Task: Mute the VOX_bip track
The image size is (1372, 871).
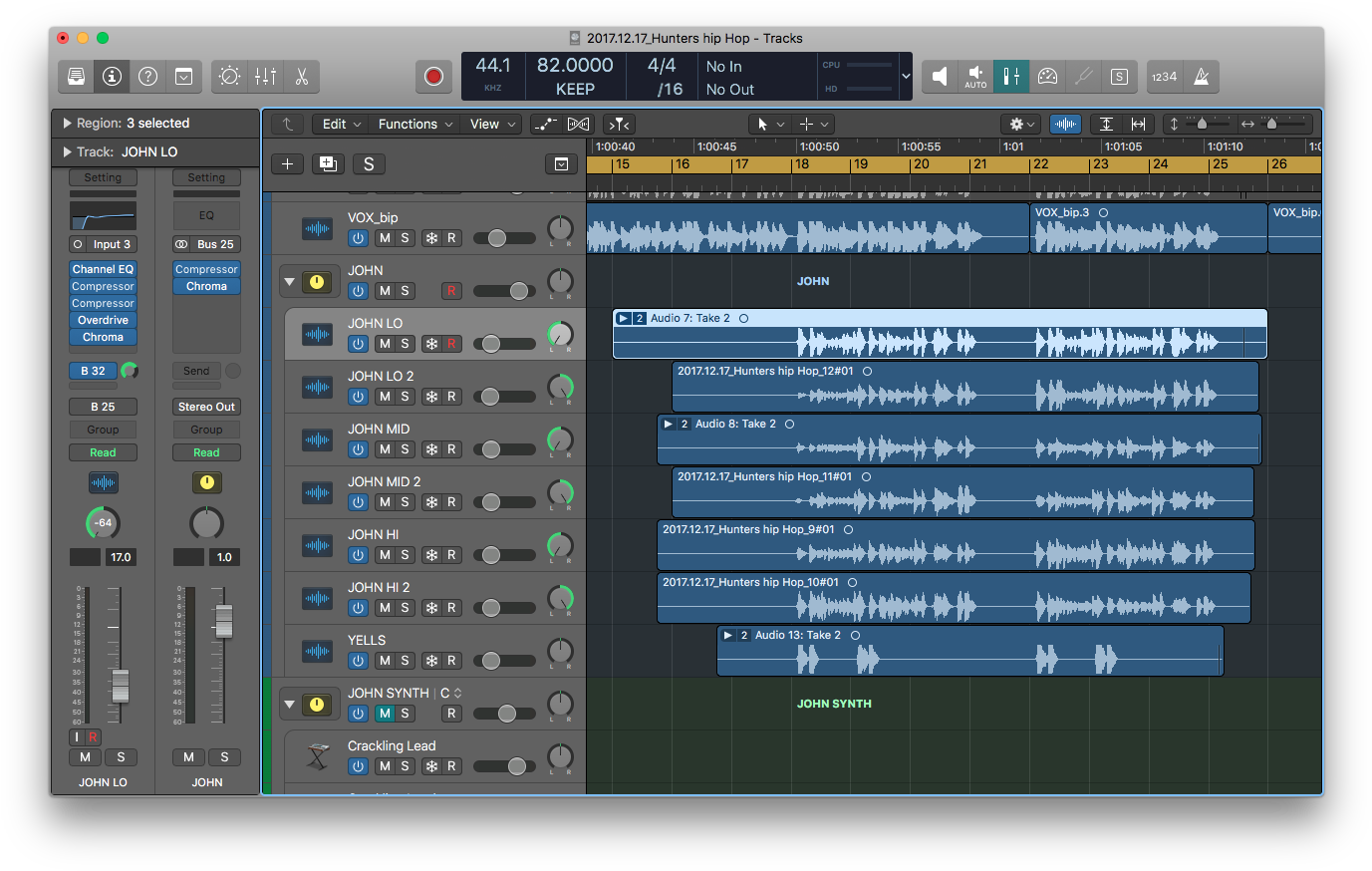Action: [385, 238]
